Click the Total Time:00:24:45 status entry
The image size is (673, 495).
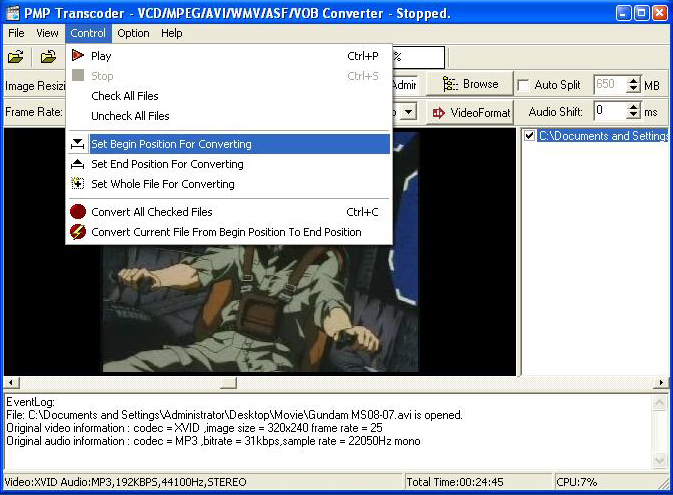click(x=478, y=482)
